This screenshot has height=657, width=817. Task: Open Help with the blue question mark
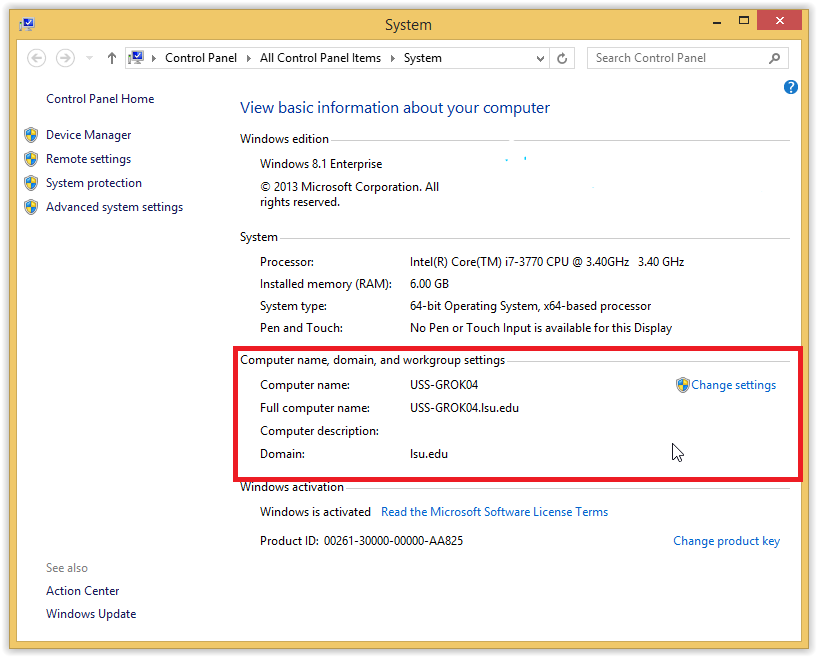(x=790, y=87)
